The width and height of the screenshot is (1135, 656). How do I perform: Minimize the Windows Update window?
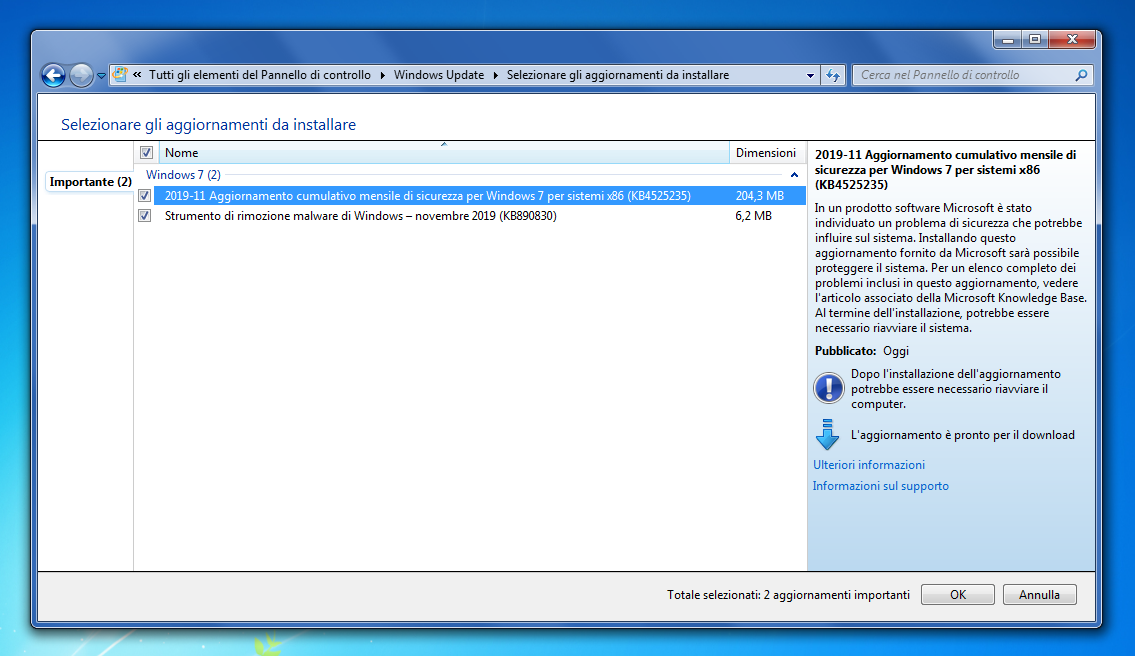[1008, 39]
